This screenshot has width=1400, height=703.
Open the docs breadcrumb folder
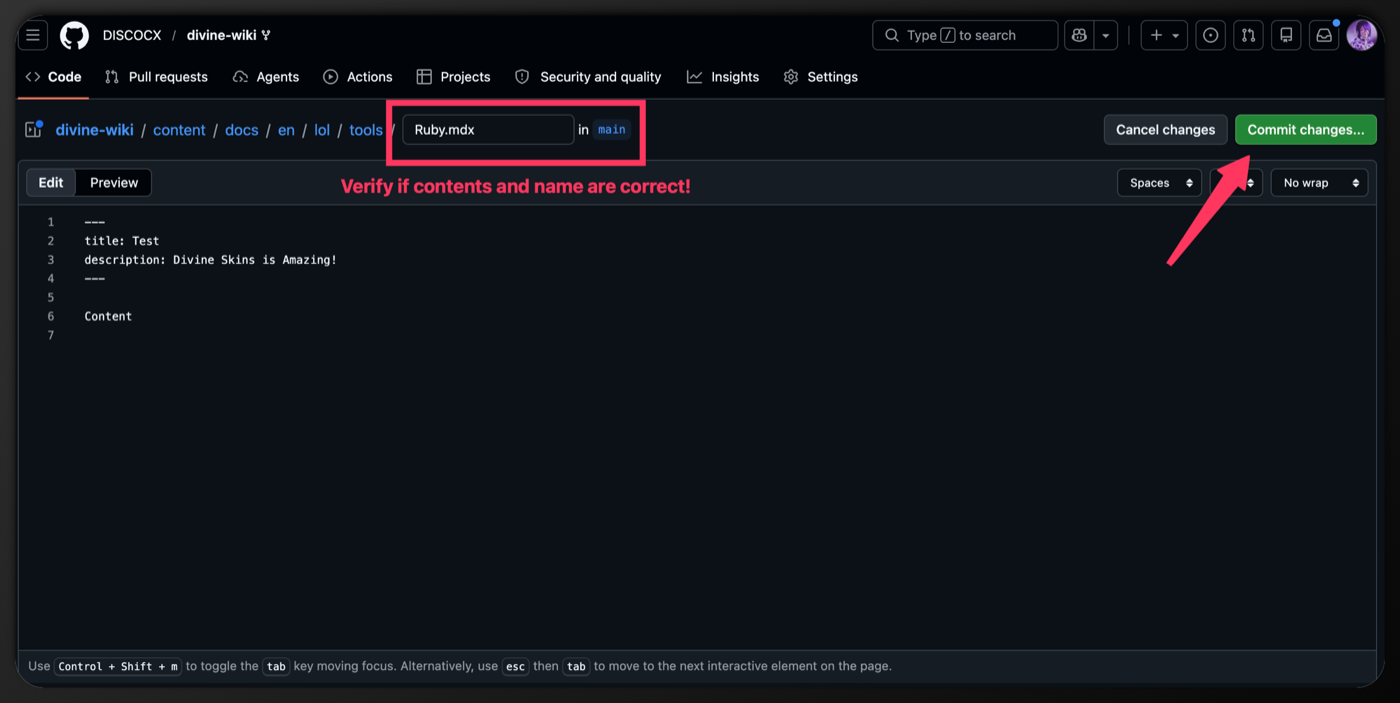tap(242, 130)
